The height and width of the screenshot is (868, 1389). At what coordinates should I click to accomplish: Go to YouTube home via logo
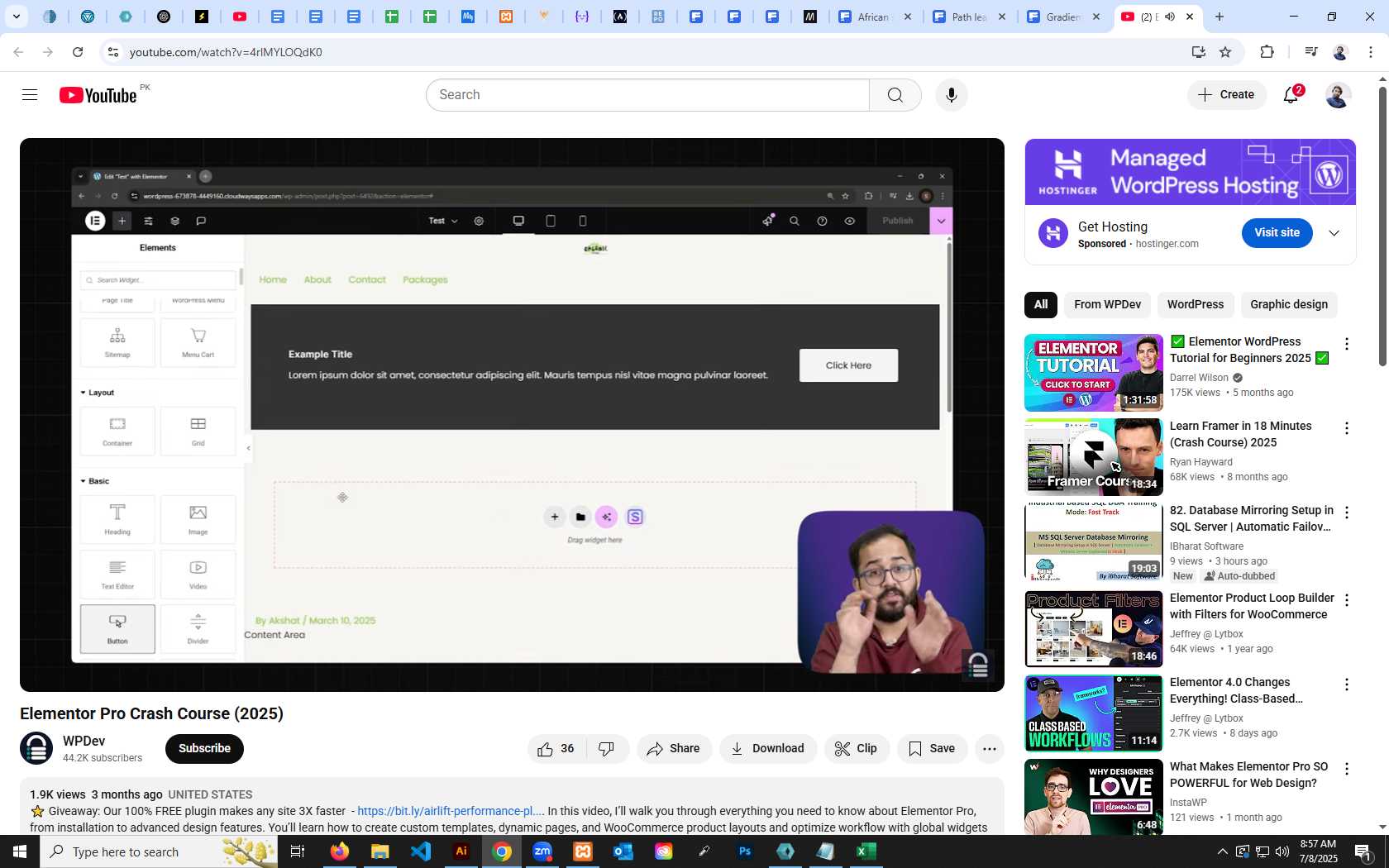point(98,95)
